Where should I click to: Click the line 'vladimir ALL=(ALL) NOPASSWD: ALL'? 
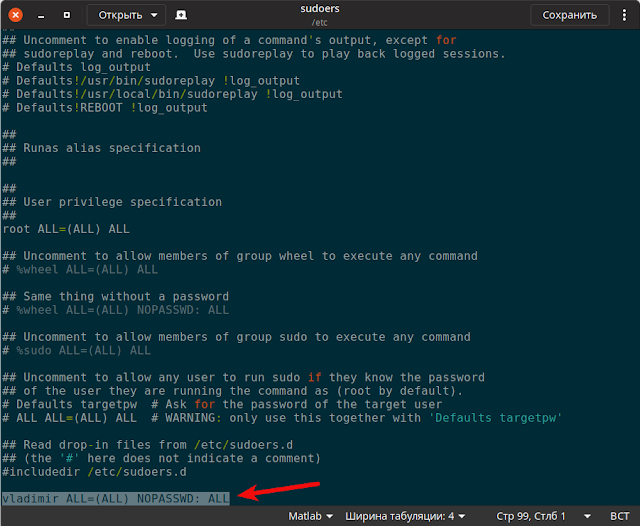[x=116, y=499]
